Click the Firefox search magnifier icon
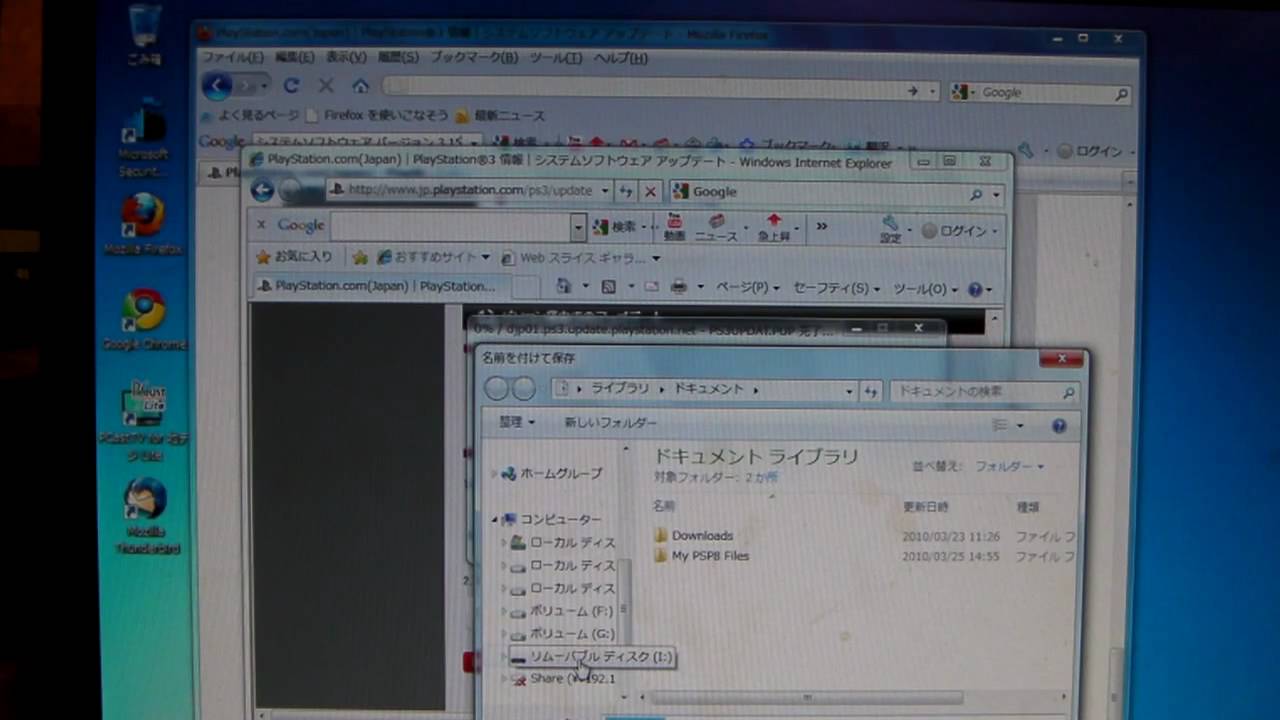 [x=1121, y=94]
